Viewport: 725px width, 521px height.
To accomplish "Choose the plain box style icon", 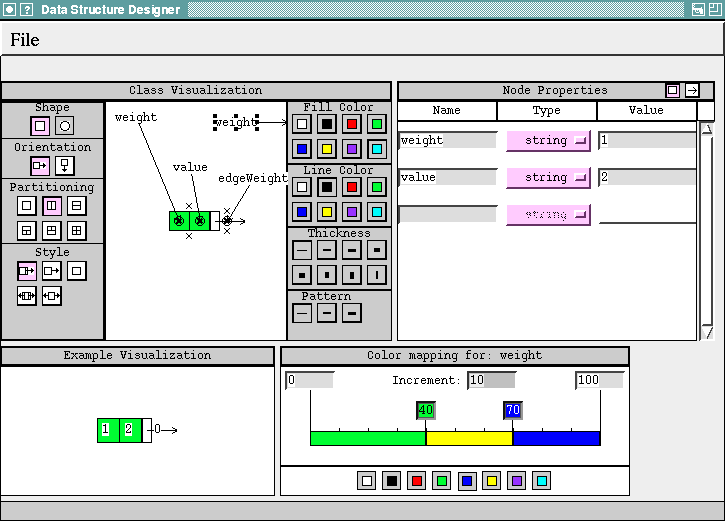I will click(76, 270).
